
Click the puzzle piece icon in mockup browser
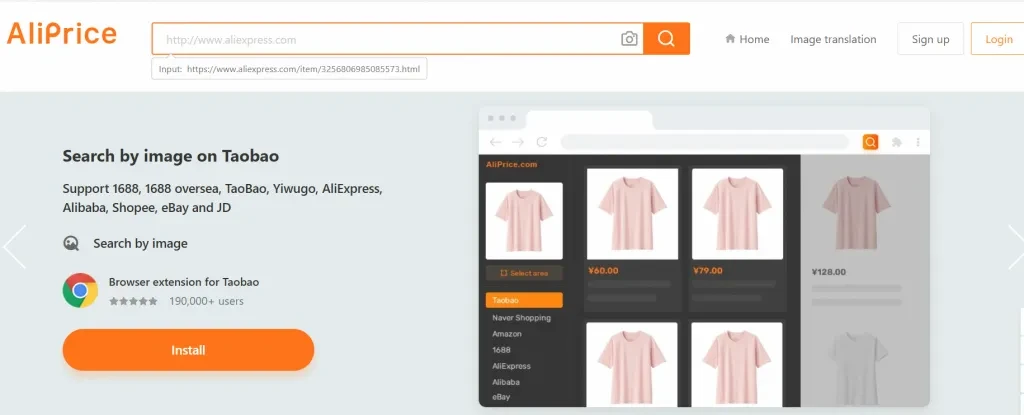[897, 142]
